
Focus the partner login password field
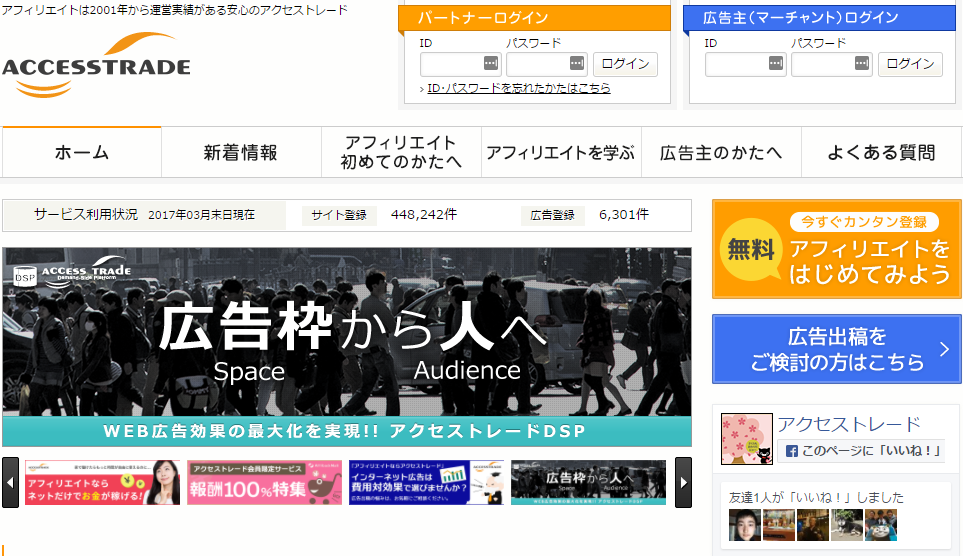click(x=547, y=64)
